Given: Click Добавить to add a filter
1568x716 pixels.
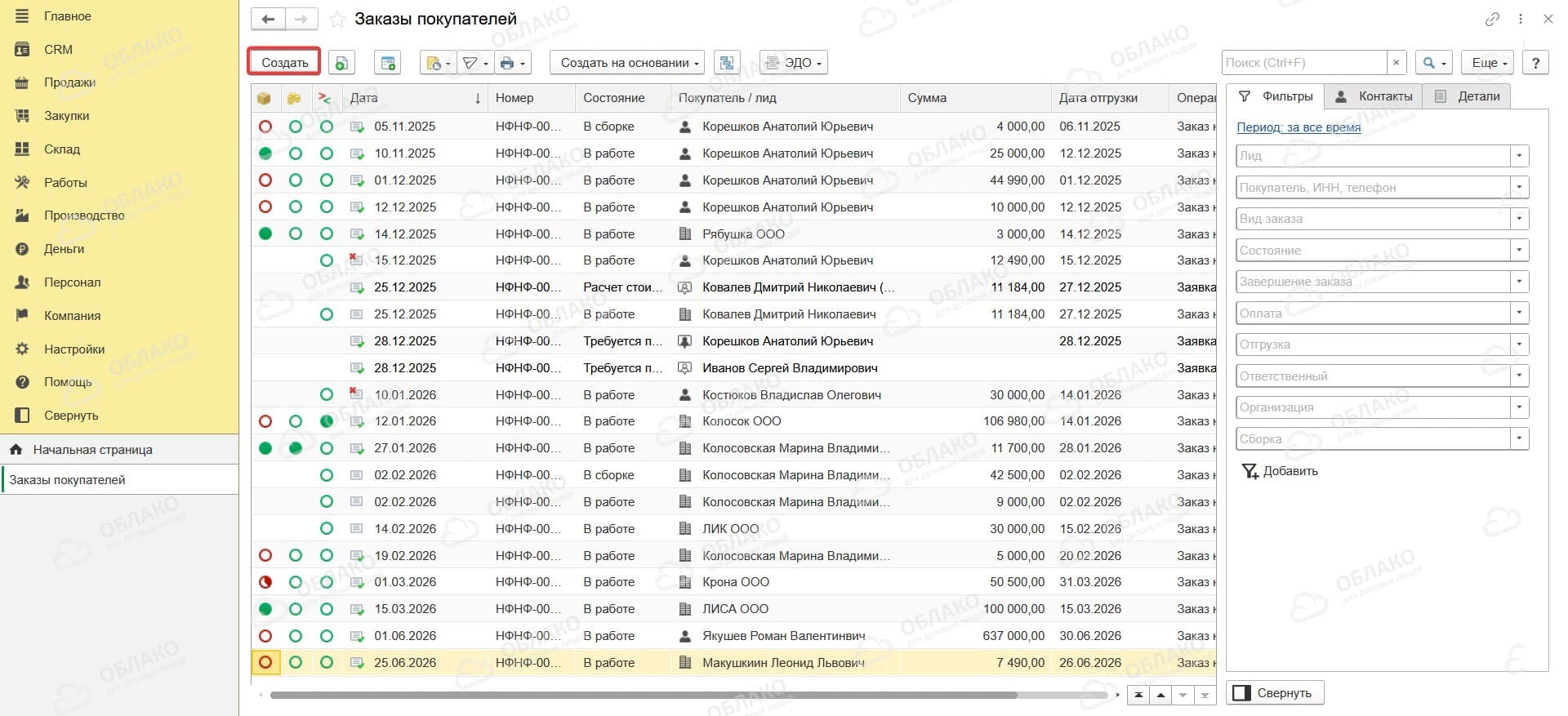Looking at the screenshot, I should coord(1280,471).
